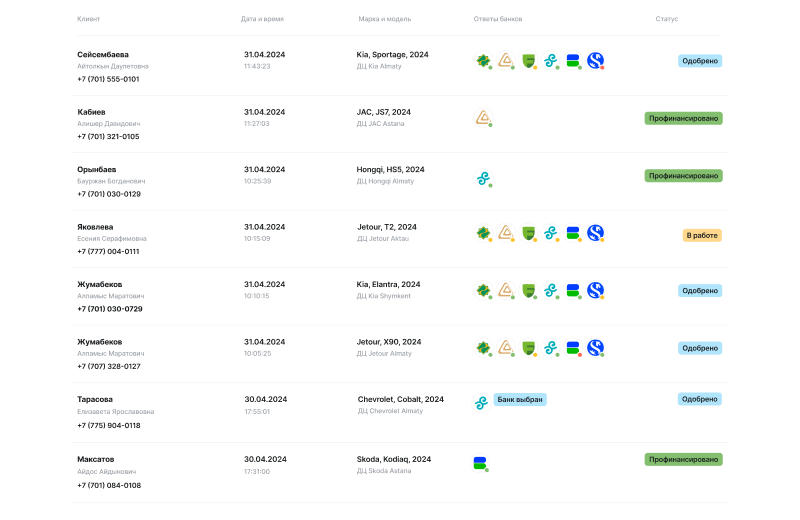The image size is (800, 520).
Task: Open client Сейсембаева's name link
Action: coord(103,54)
